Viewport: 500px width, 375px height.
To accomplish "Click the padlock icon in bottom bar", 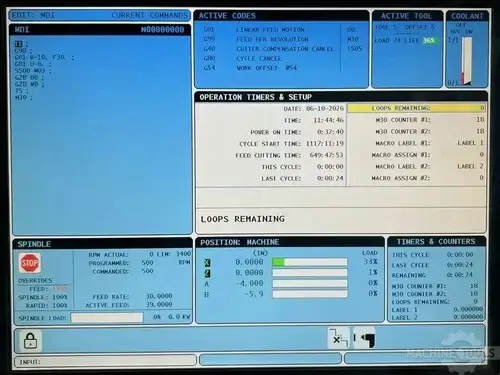I will click(x=30, y=341).
